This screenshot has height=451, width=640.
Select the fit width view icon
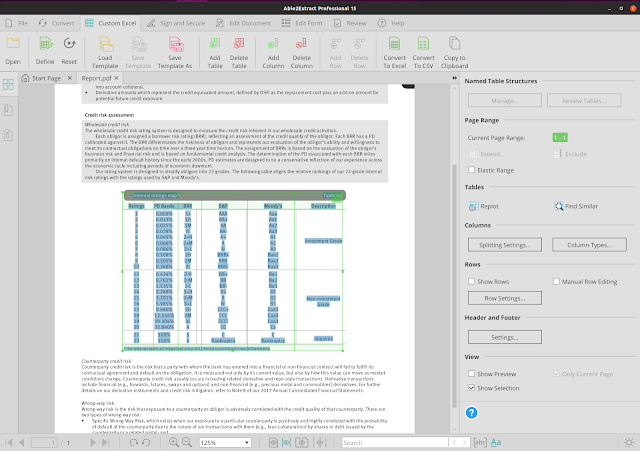point(287,442)
